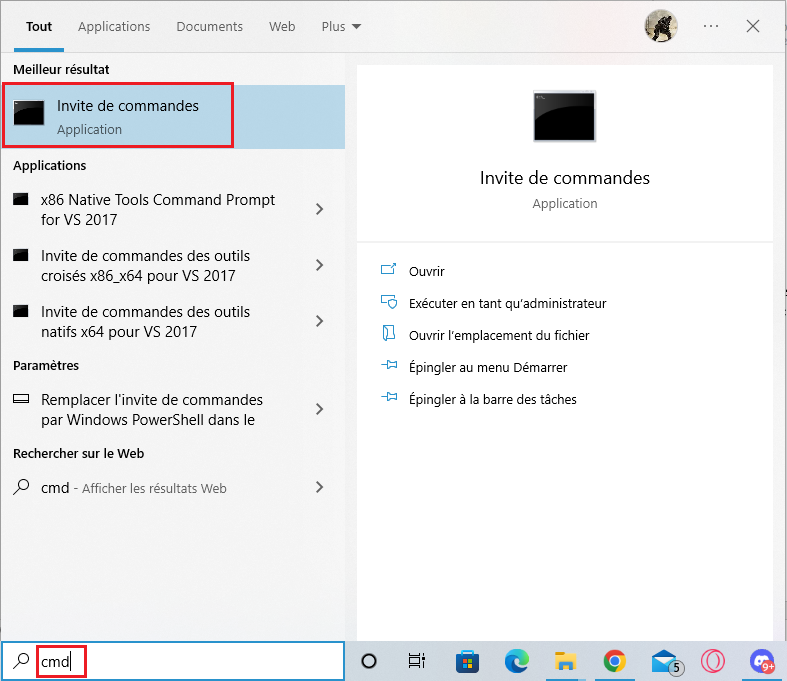This screenshot has width=787, height=681.
Task: Click the black cmd icon in best result
Action: (29, 112)
